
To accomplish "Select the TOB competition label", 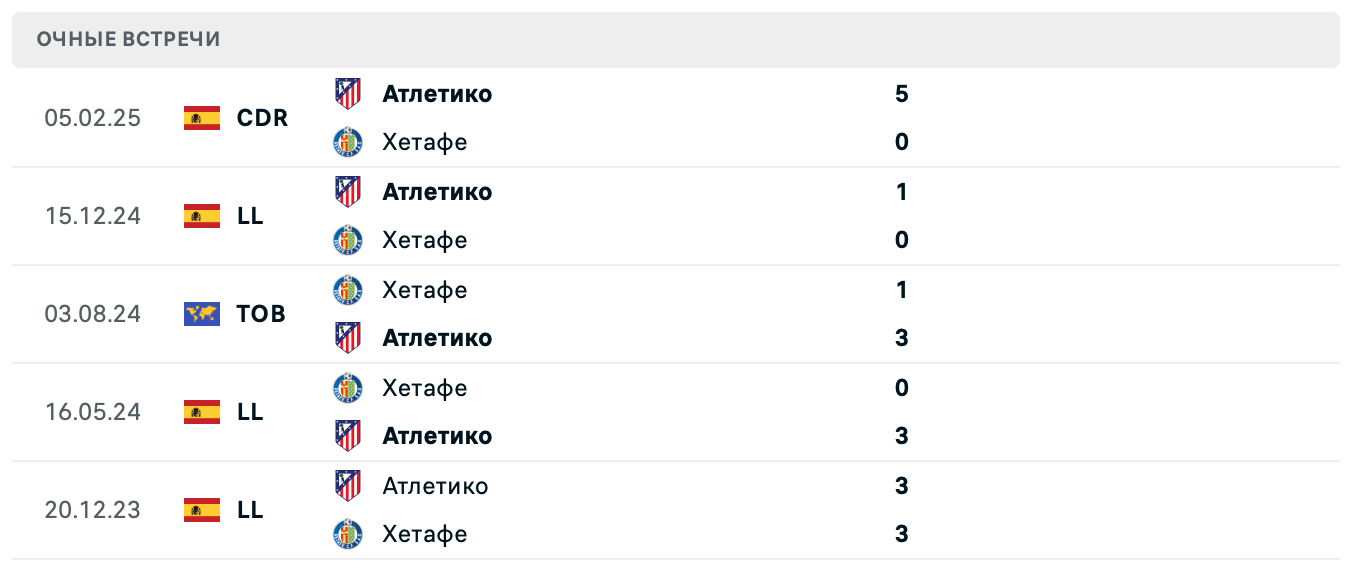I will tap(261, 314).
